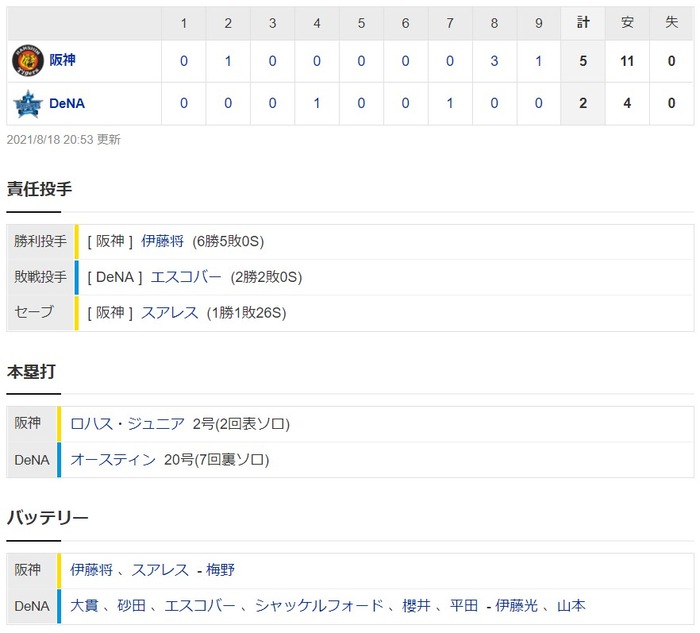The width and height of the screenshot is (700, 633).
Task: Click the DeNA BayStars star logo
Action: point(28,104)
